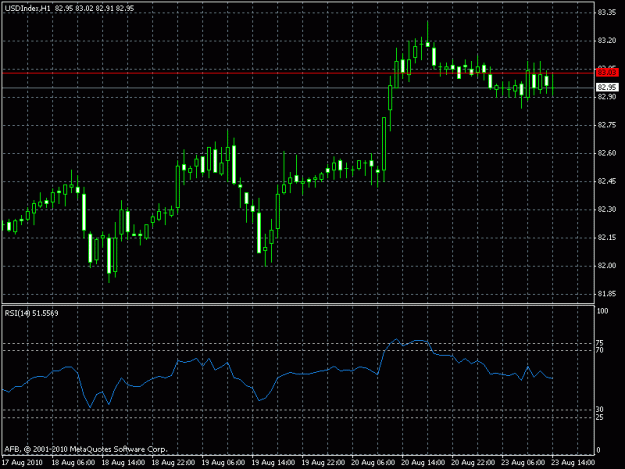Click the RSI 0 scale label
Viewport: 625px width, 469px height.
(x=598, y=451)
